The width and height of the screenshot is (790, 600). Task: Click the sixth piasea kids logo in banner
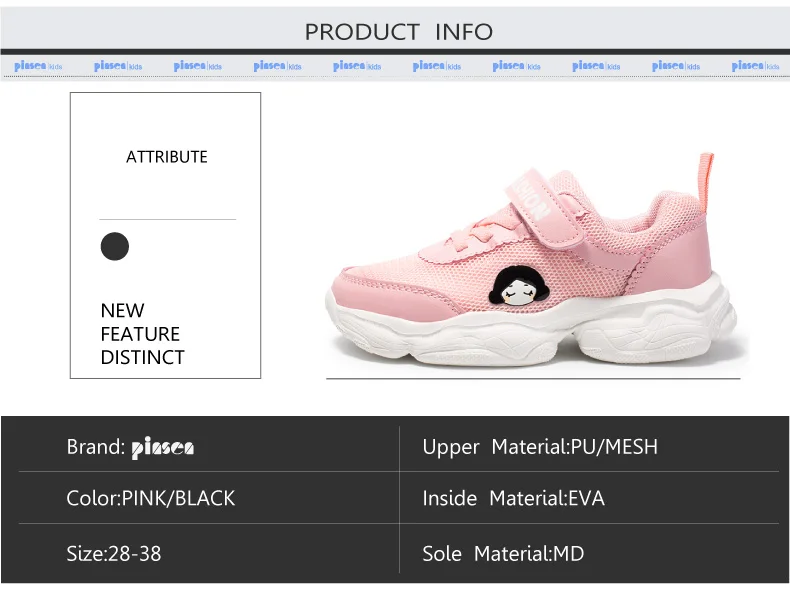437,66
